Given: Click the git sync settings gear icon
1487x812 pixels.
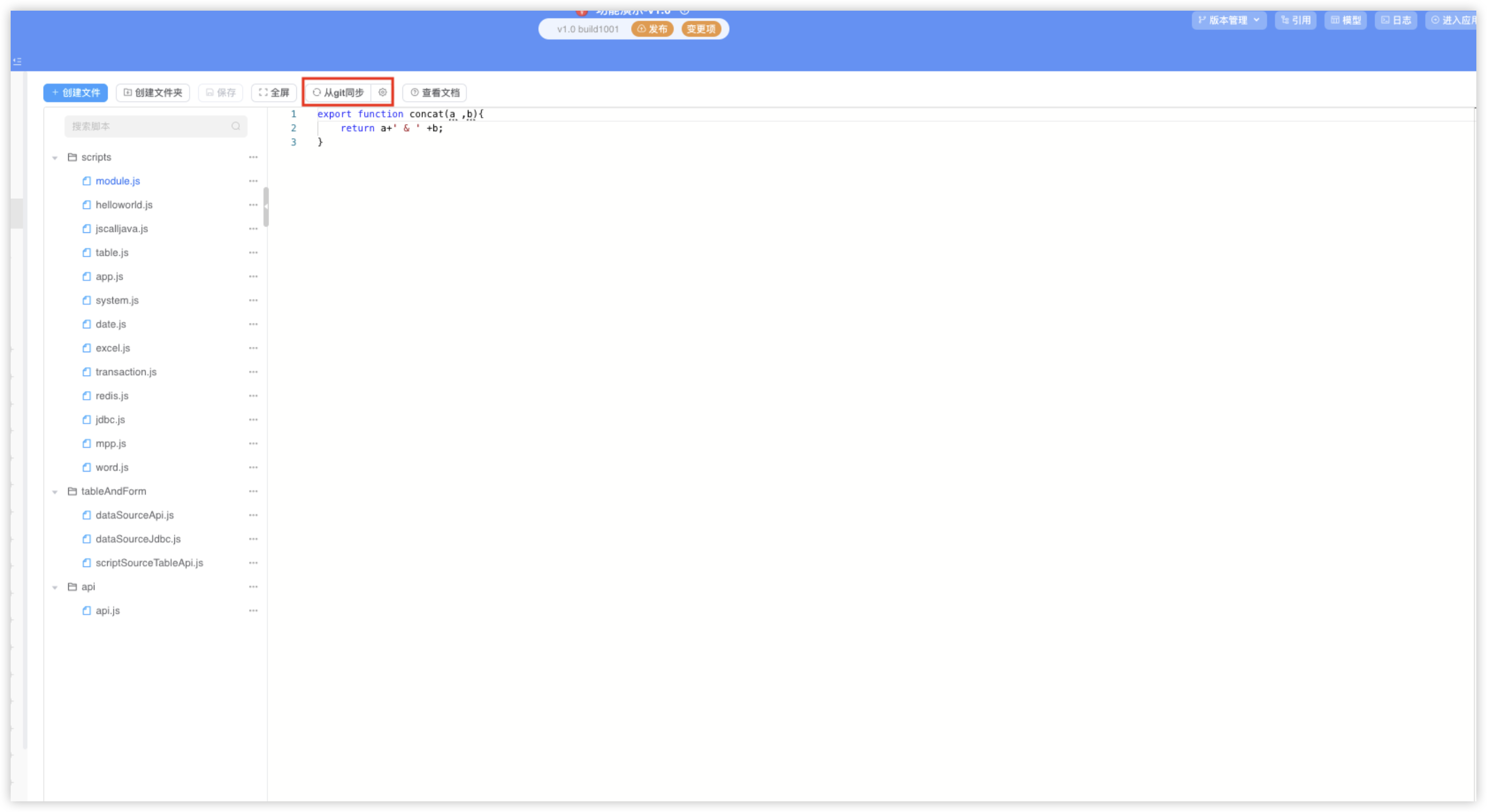Looking at the screenshot, I should tap(382, 92).
